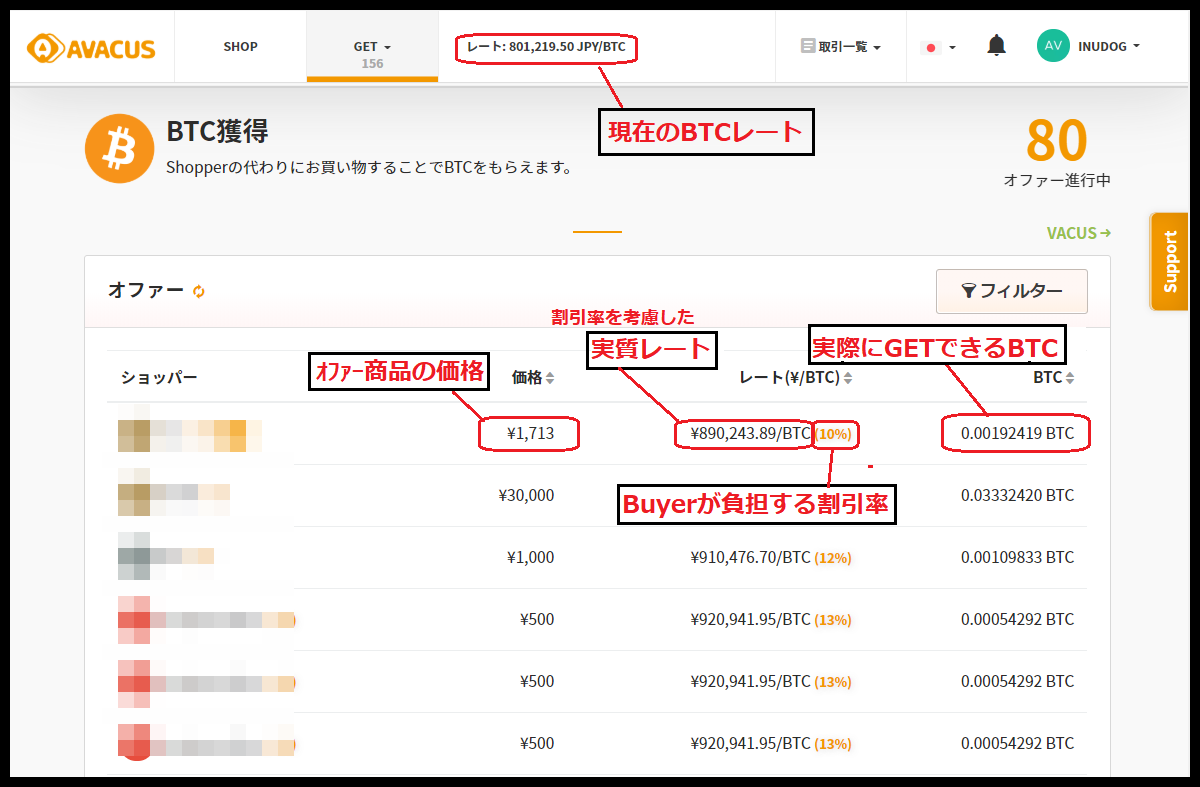Click the AVACUS logo
This screenshot has height=787, width=1200.
point(91,47)
